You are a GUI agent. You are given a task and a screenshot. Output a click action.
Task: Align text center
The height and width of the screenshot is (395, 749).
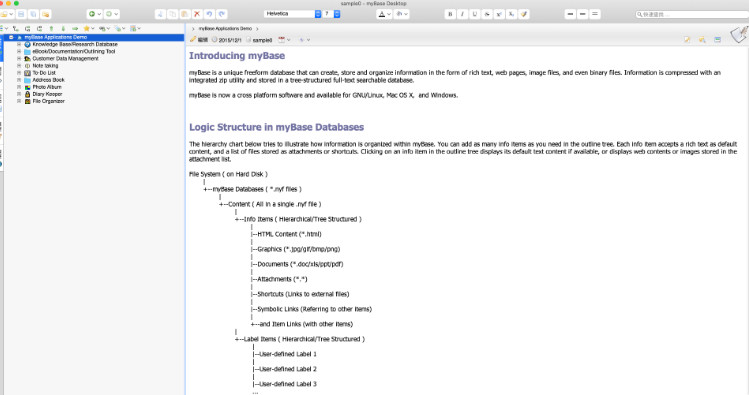(582, 14)
